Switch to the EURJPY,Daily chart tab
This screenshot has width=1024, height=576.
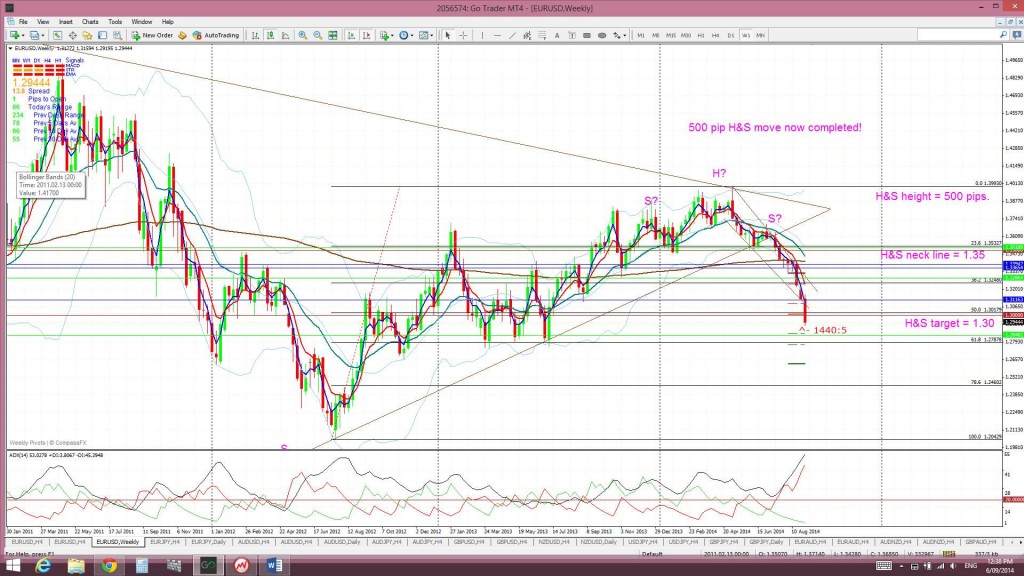click(x=209, y=541)
